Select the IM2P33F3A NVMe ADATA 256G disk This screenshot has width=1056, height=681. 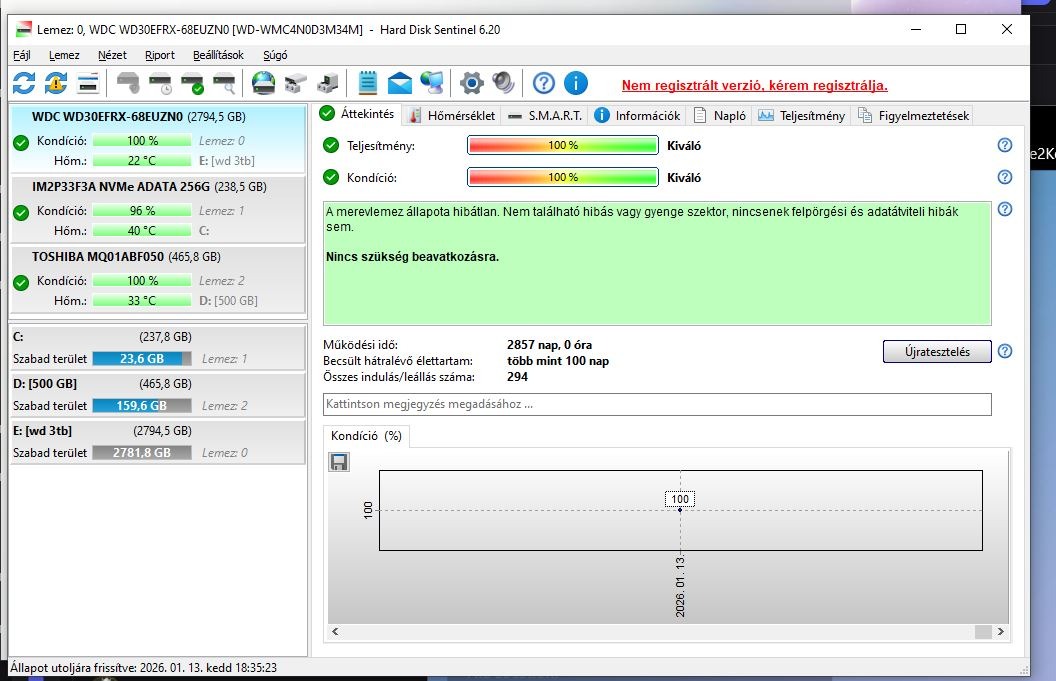158,208
